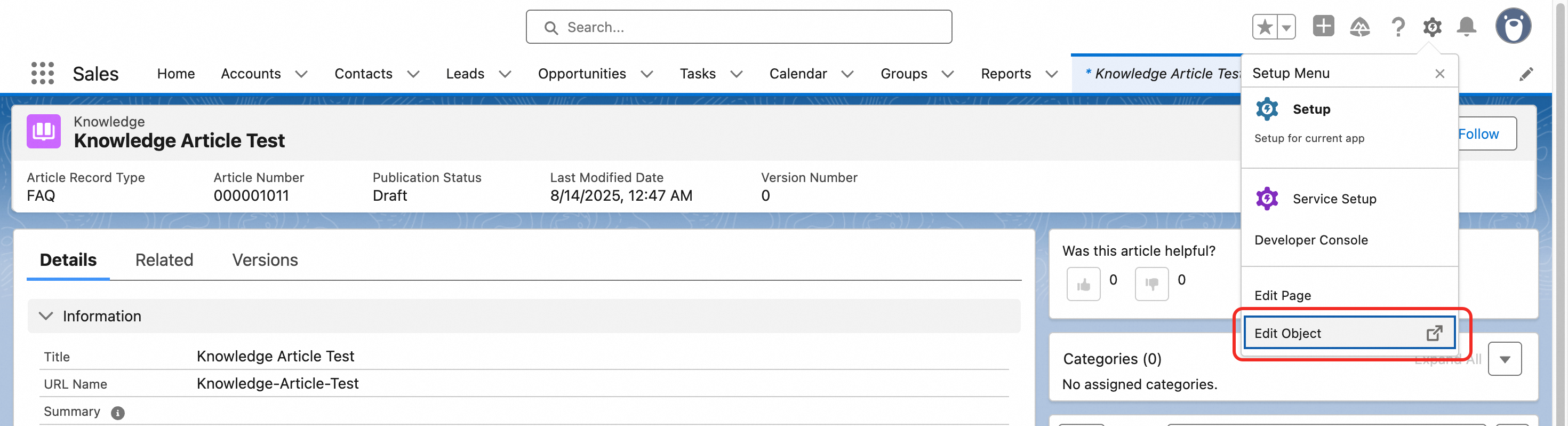Viewport: 1568px width, 426px height.
Task: Open the Help question mark icon
Action: click(x=1398, y=27)
